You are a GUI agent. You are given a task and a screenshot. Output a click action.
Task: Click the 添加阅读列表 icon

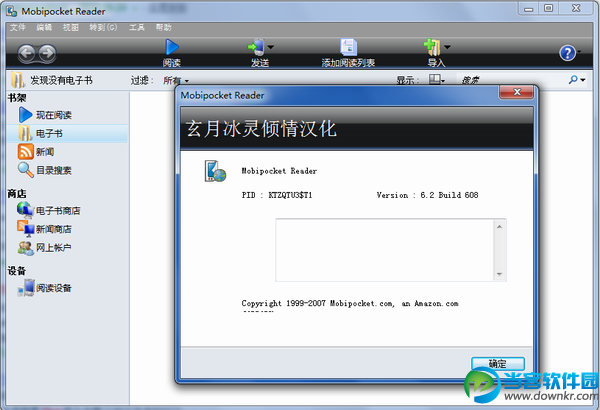point(349,47)
